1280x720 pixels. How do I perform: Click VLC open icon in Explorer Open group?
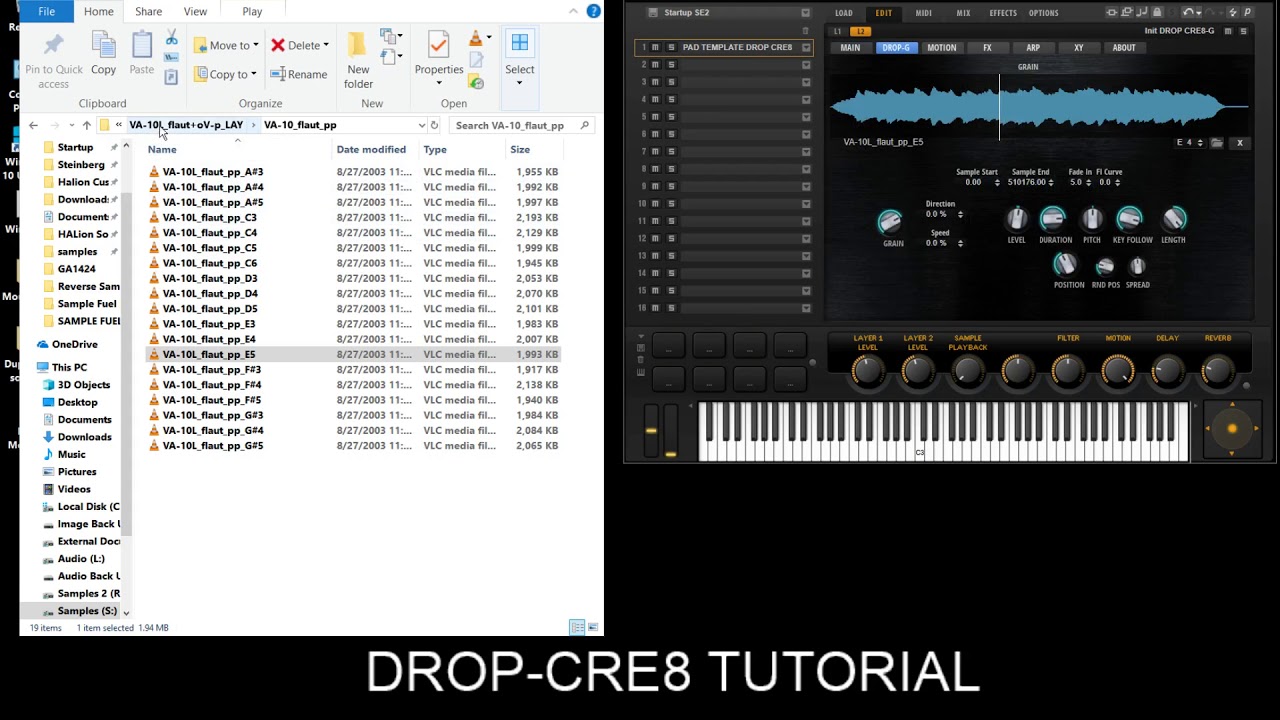coord(476,38)
